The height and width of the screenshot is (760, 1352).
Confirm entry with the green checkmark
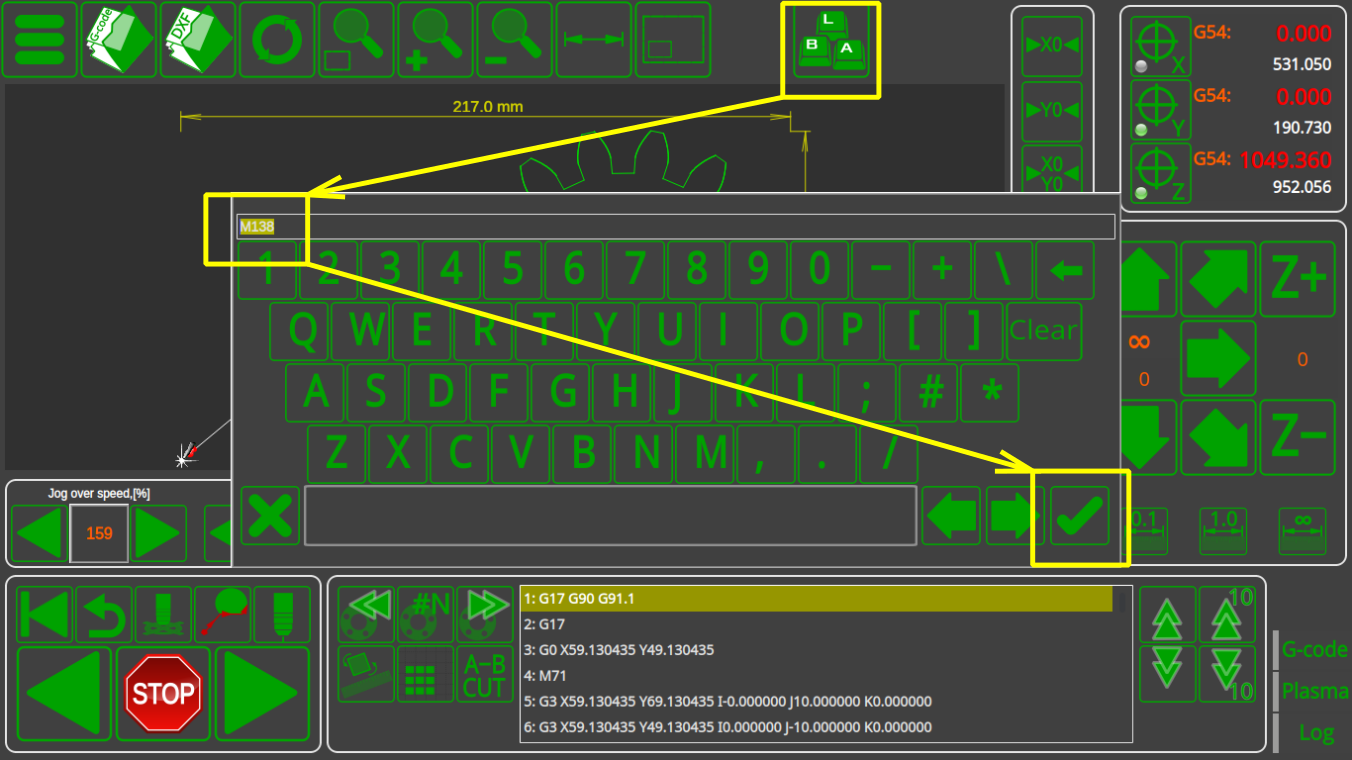(1079, 516)
